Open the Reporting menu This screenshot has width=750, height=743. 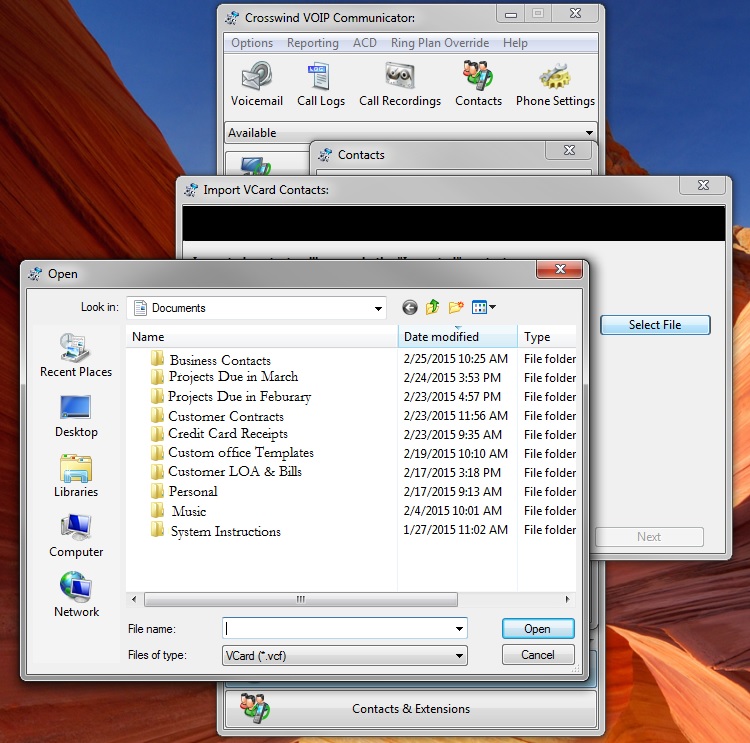click(312, 43)
